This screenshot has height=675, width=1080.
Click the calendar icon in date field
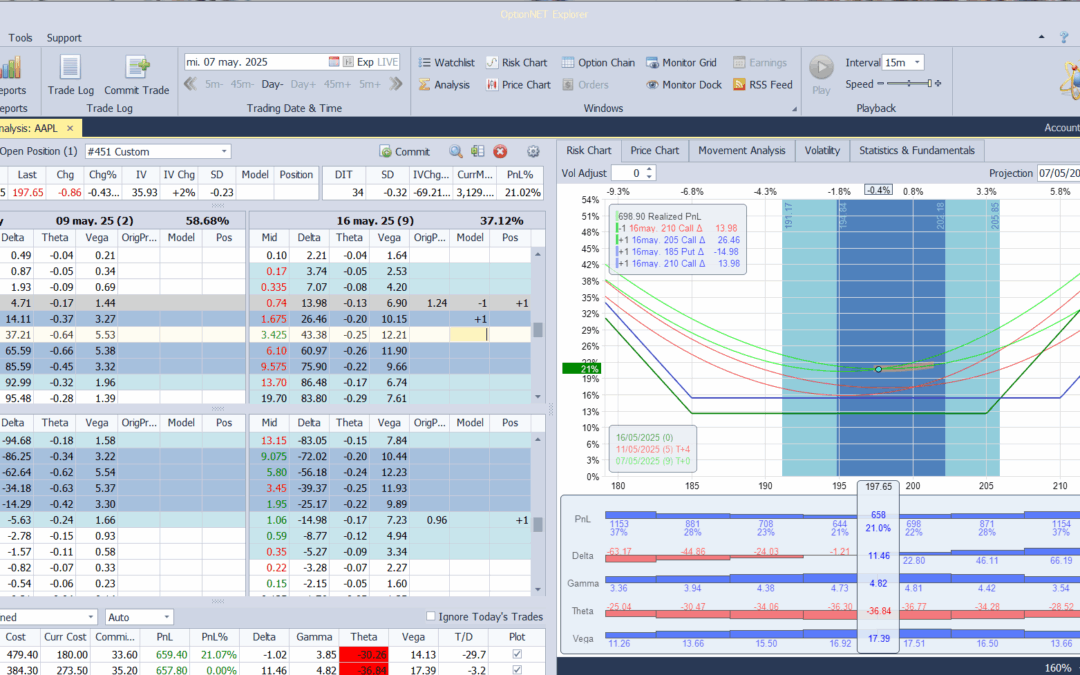click(x=334, y=62)
